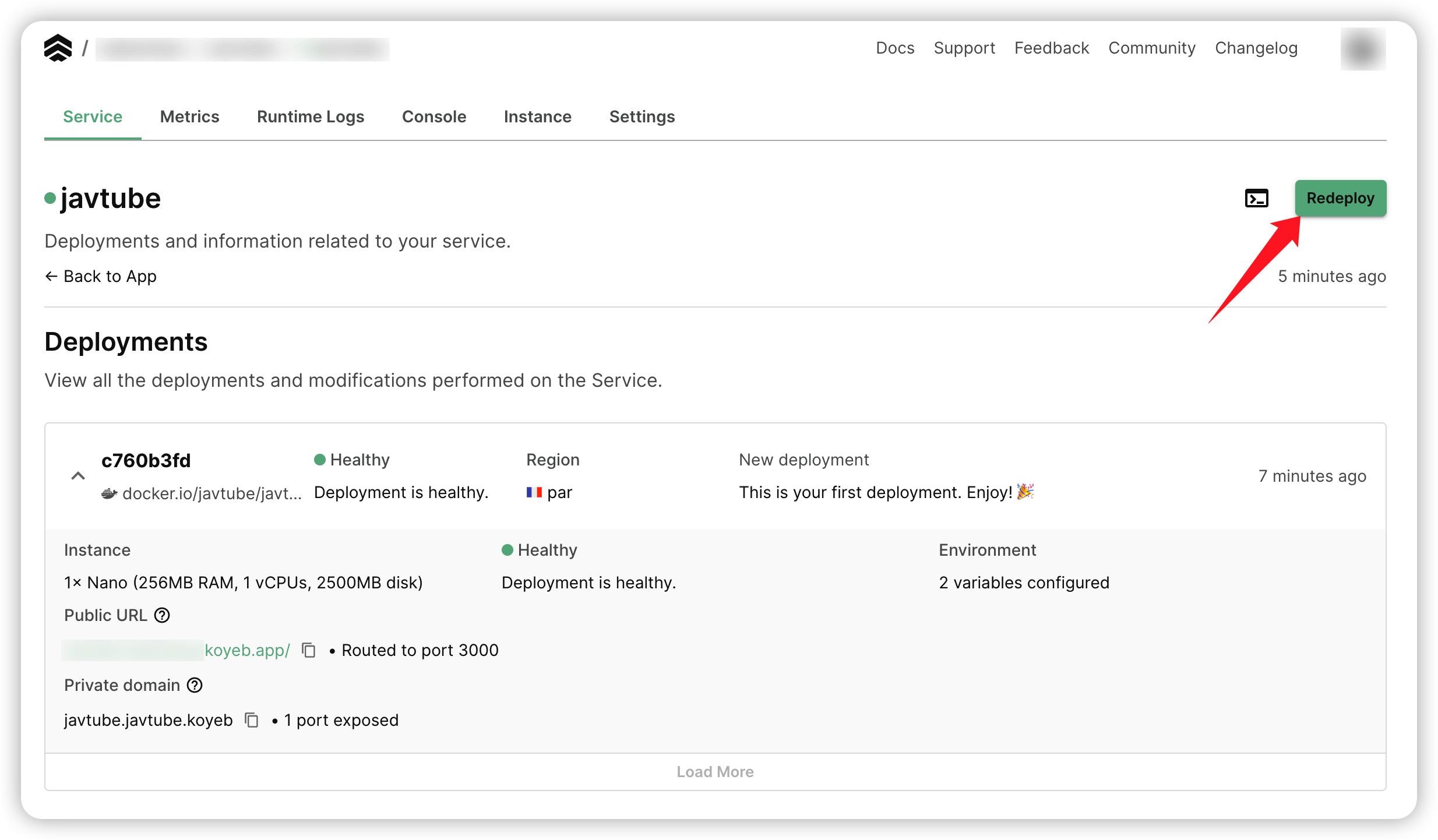Collapse deployment c760b3fd details
This screenshot has width=1438, height=840.
click(78, 476)
